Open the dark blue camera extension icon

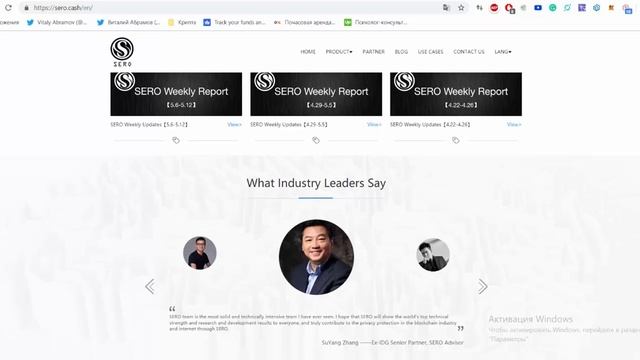click(x=538, y=8)
